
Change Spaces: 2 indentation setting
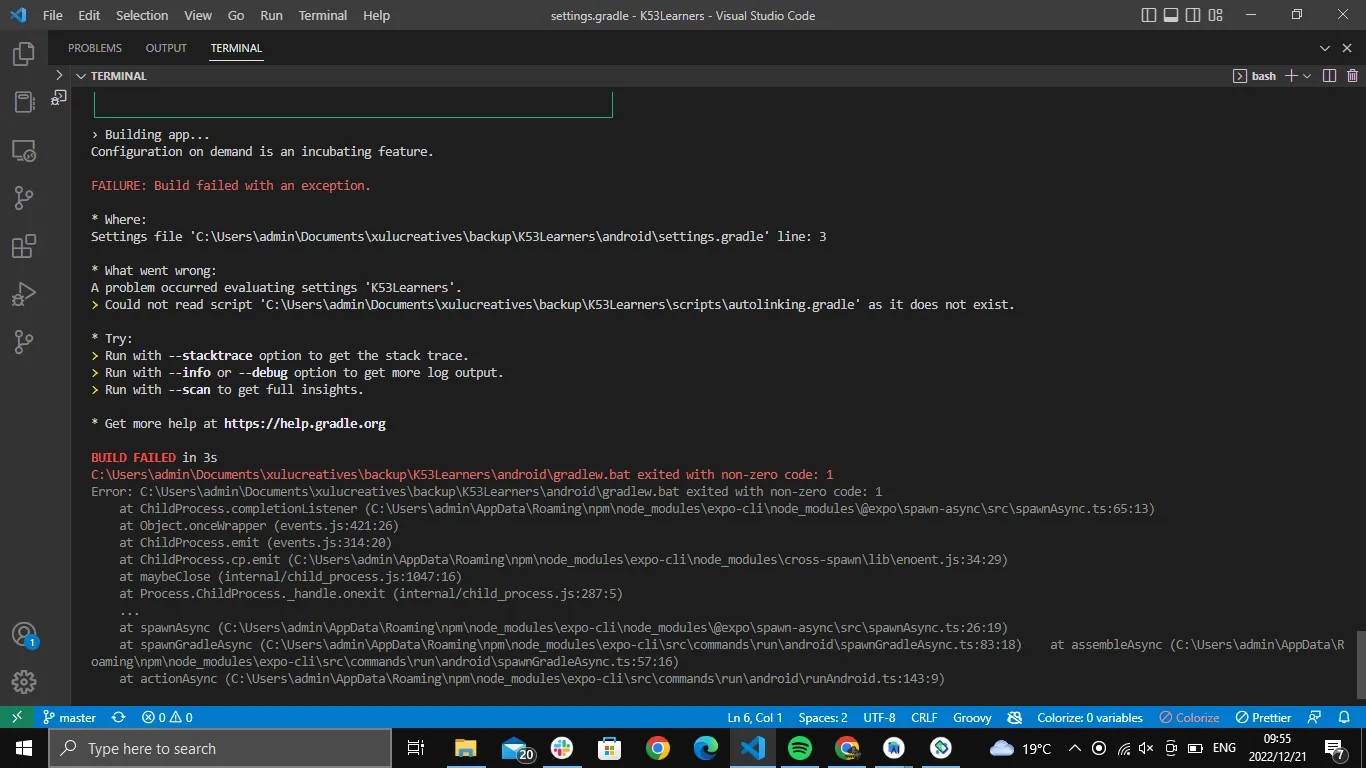[823, 717]
